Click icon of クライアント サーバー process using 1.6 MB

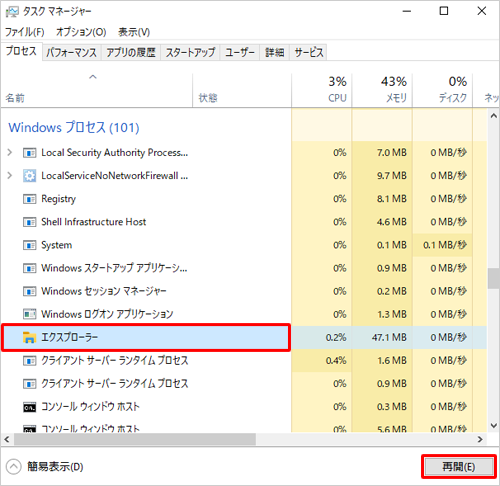pos(29,361)
